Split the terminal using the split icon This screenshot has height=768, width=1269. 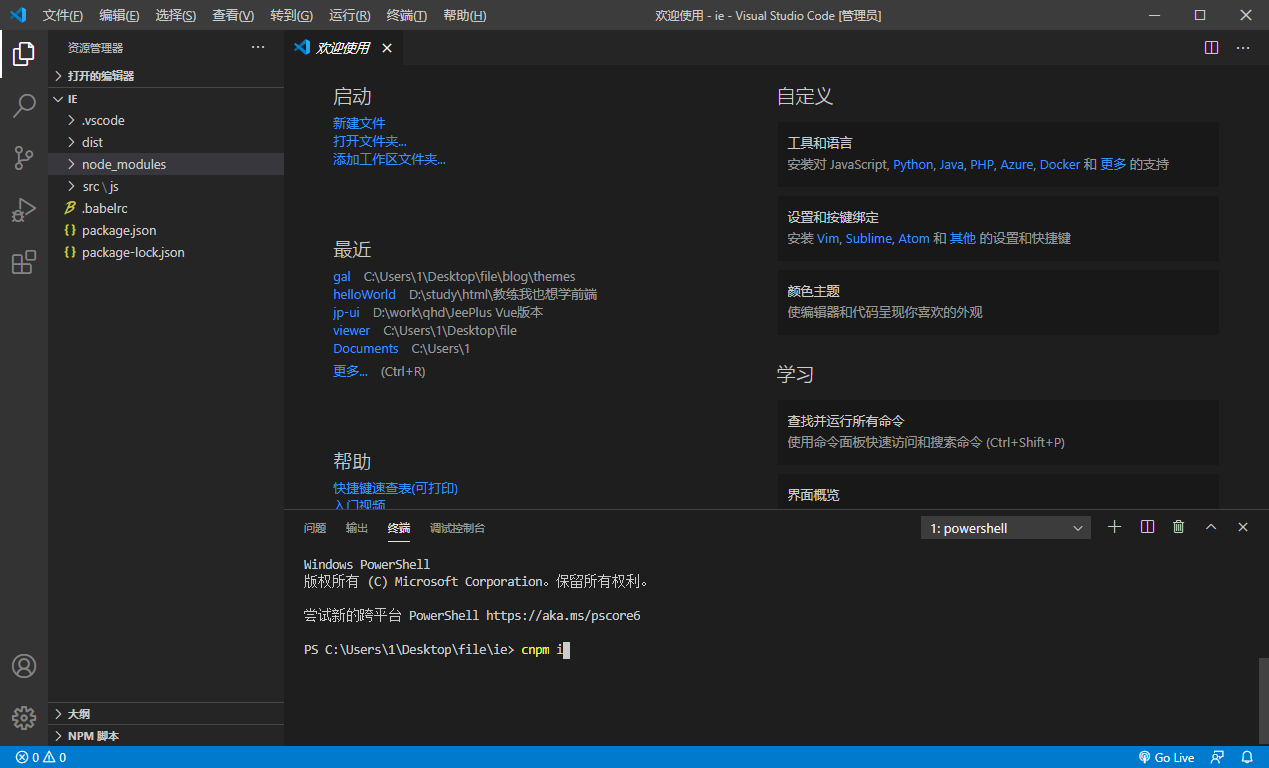click(1146, 526)
